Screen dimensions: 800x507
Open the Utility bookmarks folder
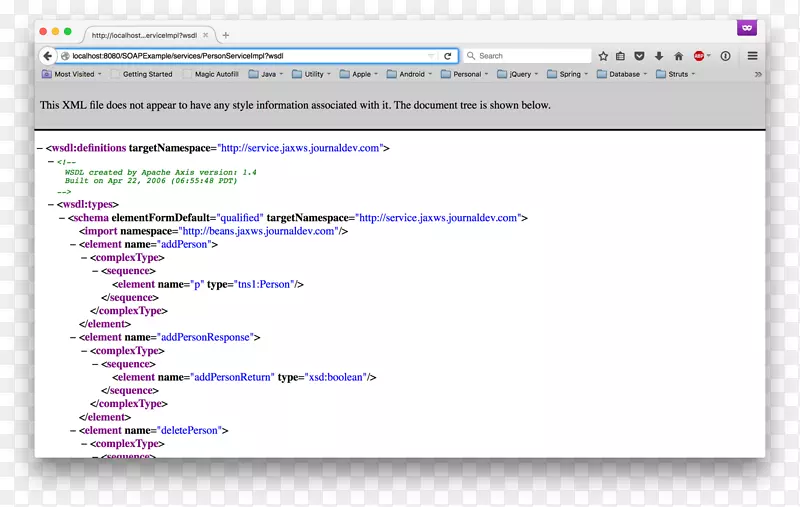pos(311,74)
